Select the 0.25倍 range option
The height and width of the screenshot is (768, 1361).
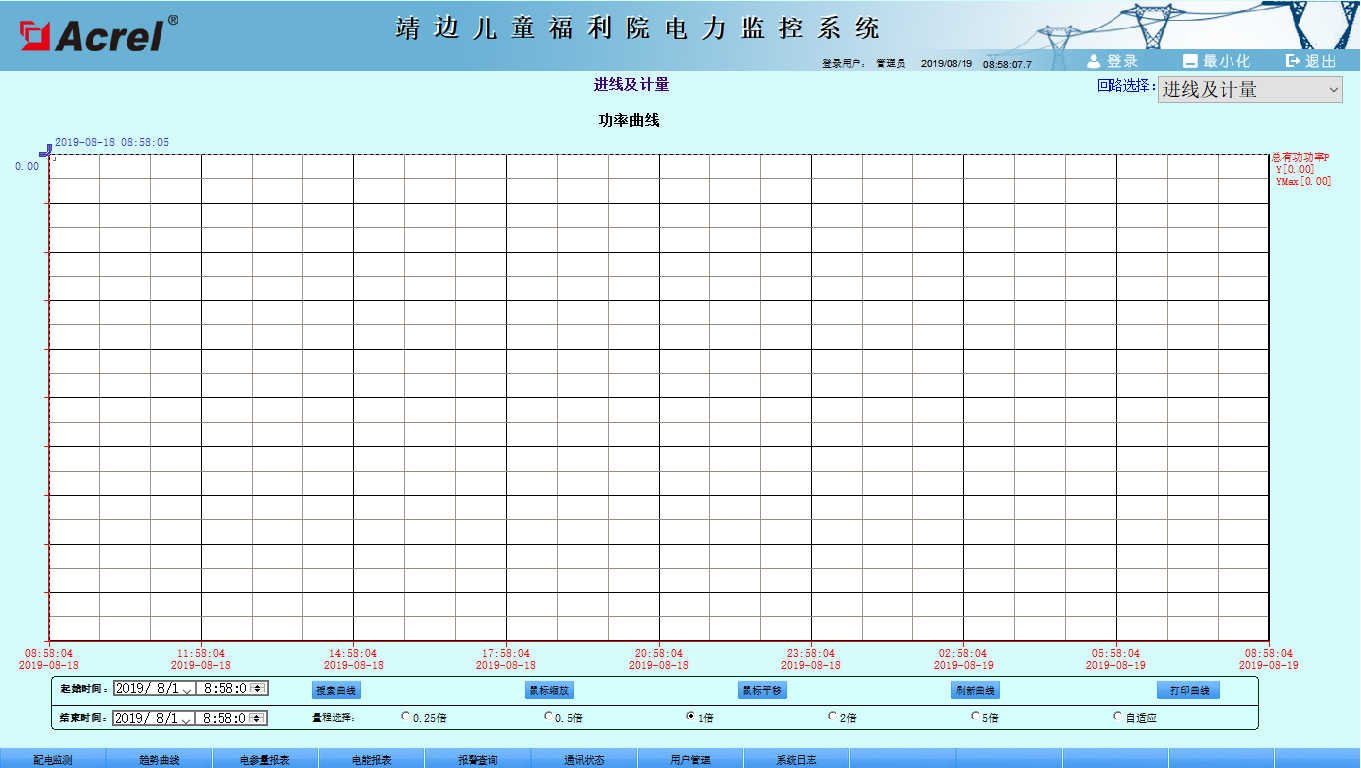click(x=405, y=716)
